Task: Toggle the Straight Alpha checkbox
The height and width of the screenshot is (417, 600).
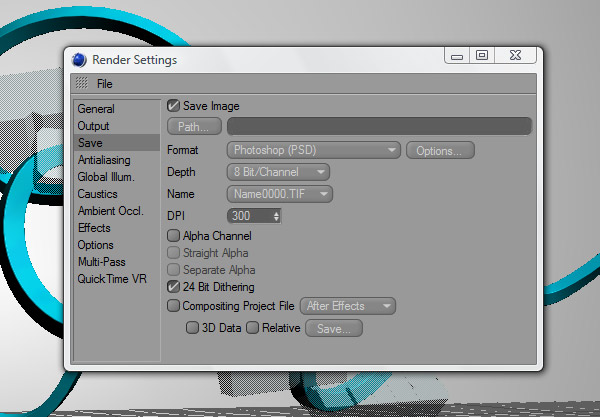Action: pos(173,252)
